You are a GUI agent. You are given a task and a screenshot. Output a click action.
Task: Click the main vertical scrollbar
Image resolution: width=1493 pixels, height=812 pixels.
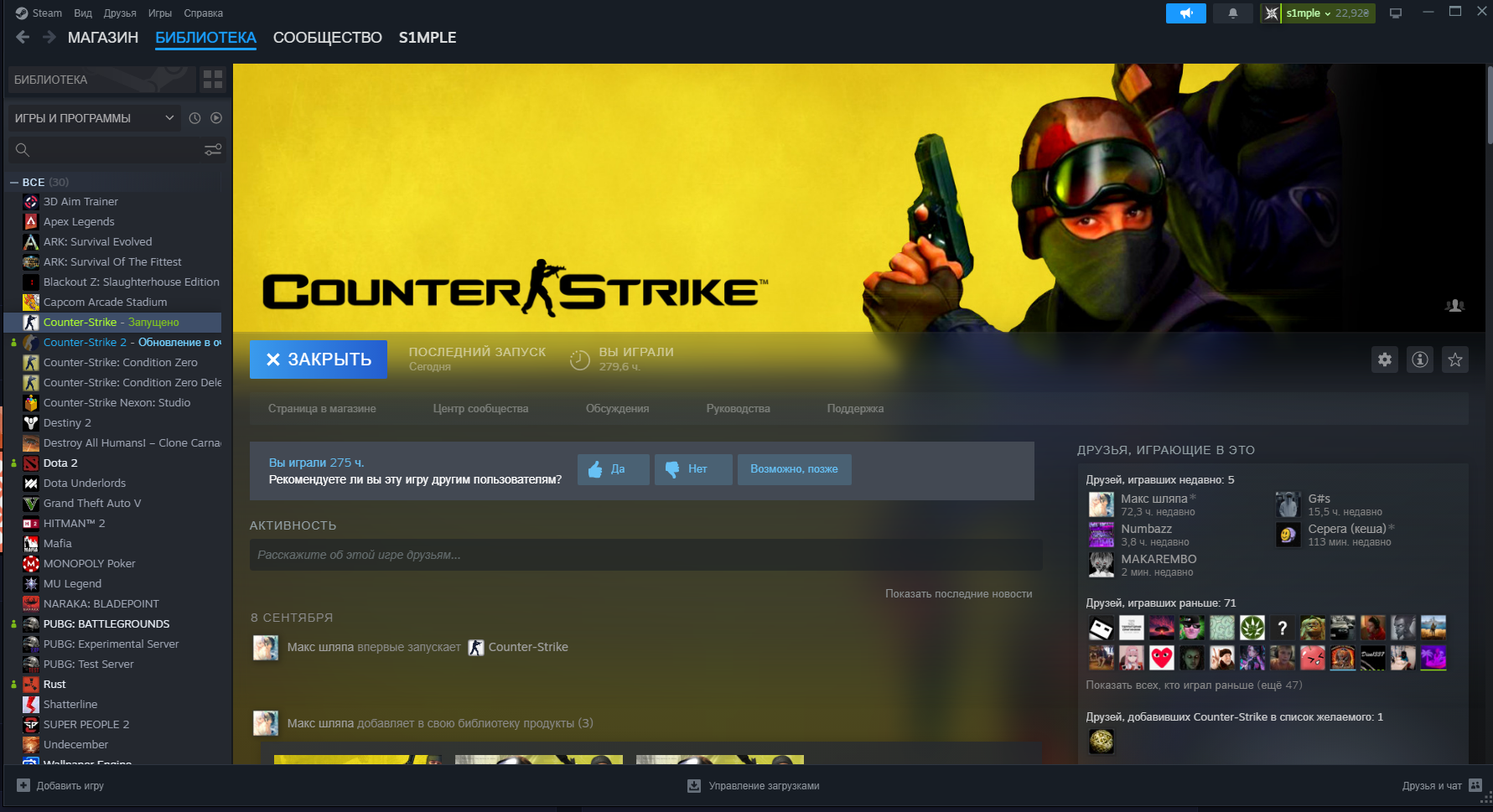coord(1488,105)
